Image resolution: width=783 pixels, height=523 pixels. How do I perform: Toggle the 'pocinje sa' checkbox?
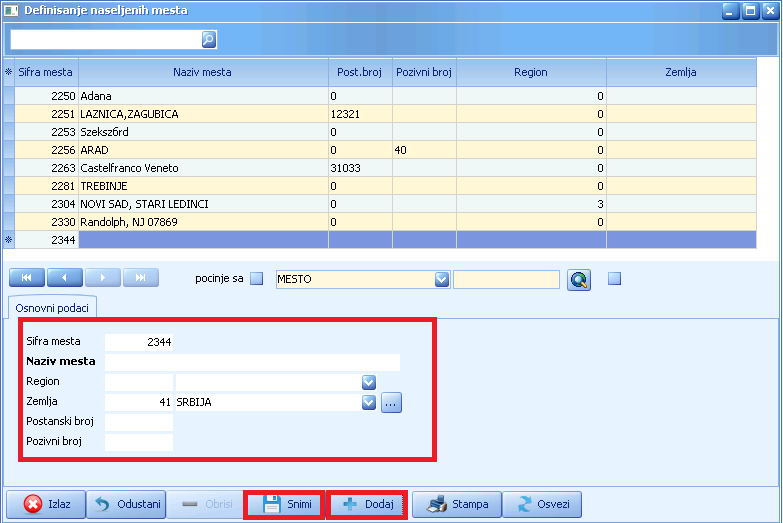click(257, 278)
